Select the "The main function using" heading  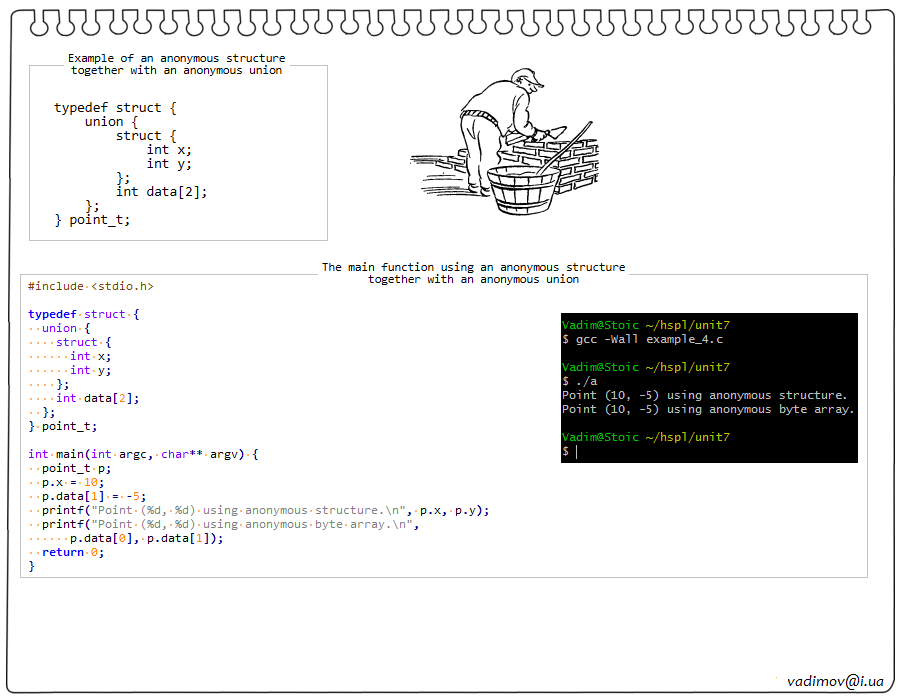(472, 267)
